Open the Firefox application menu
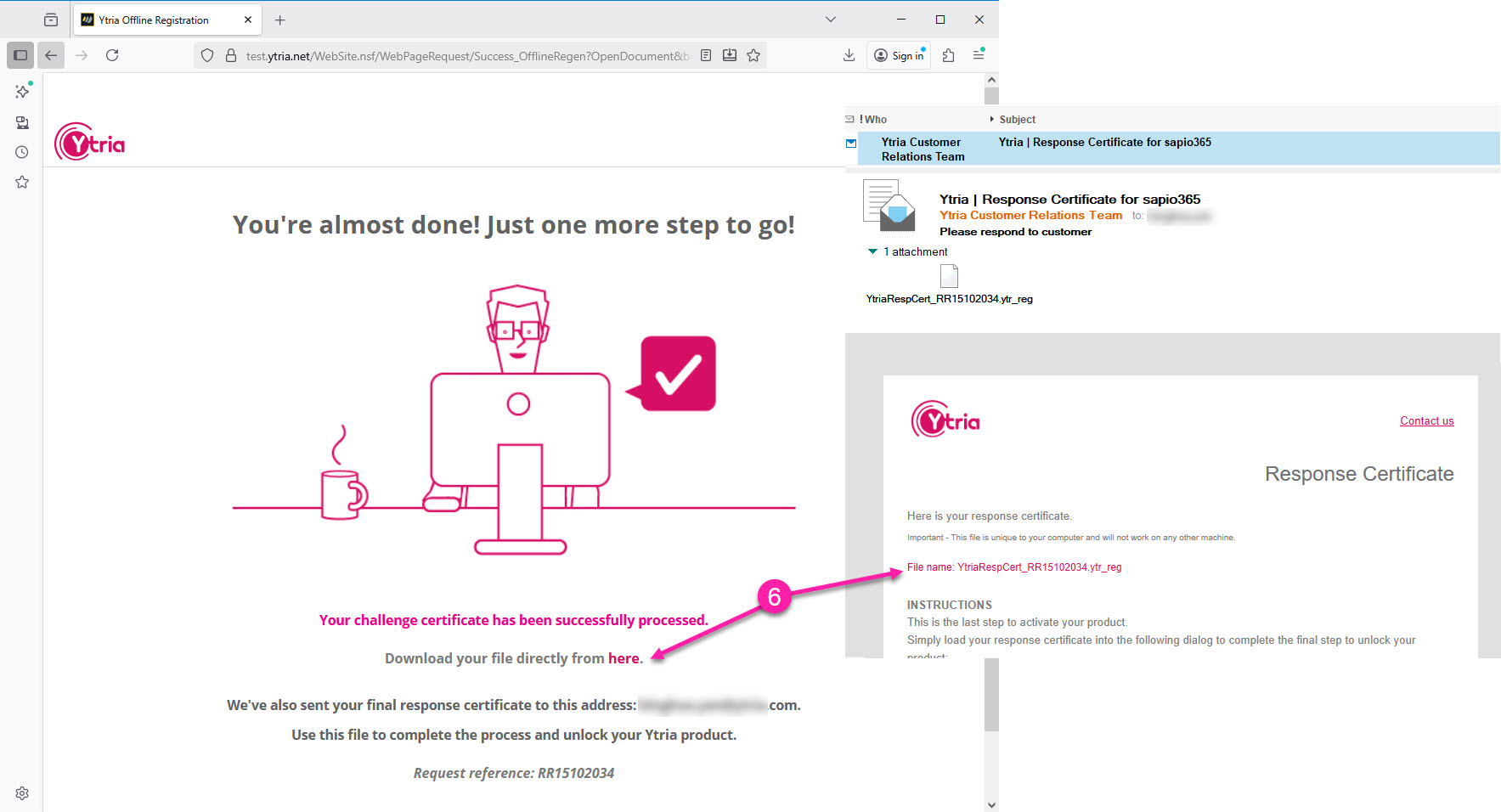The width and height of the screenshot is (1501, 812). 979,55
